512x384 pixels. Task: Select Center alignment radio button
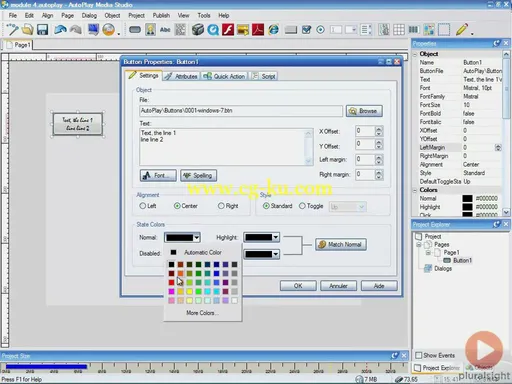[x=177, y=206]
